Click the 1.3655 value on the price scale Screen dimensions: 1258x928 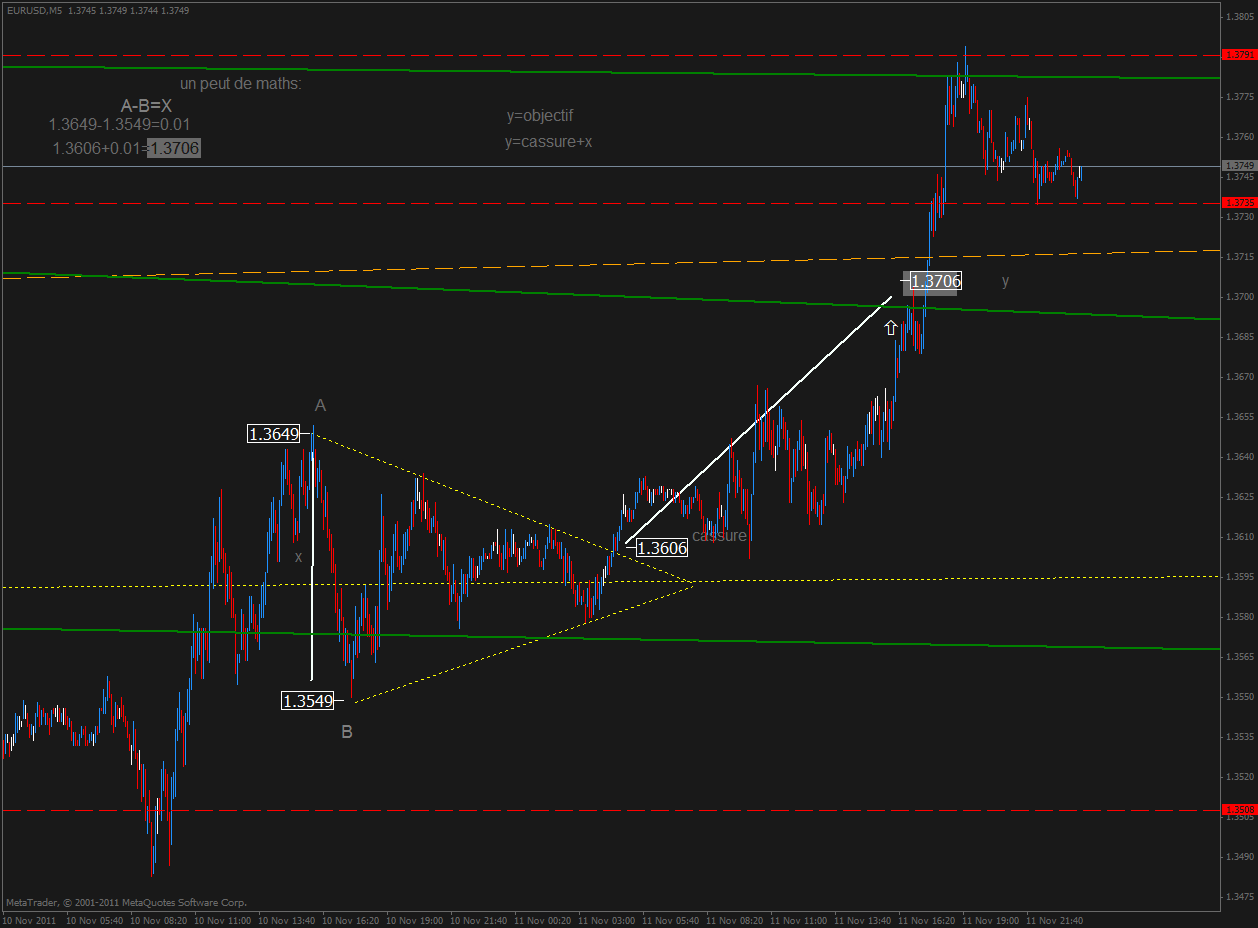click(1239, 417)
